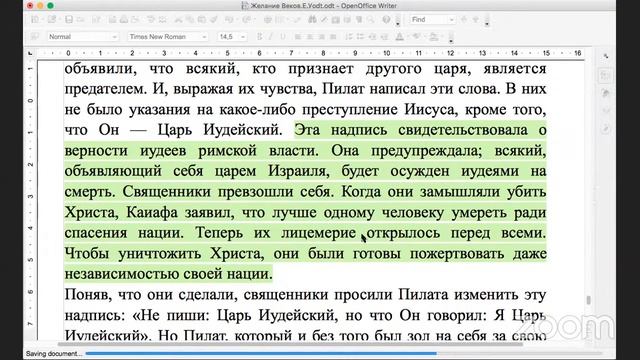Click the New document icon

34,20
